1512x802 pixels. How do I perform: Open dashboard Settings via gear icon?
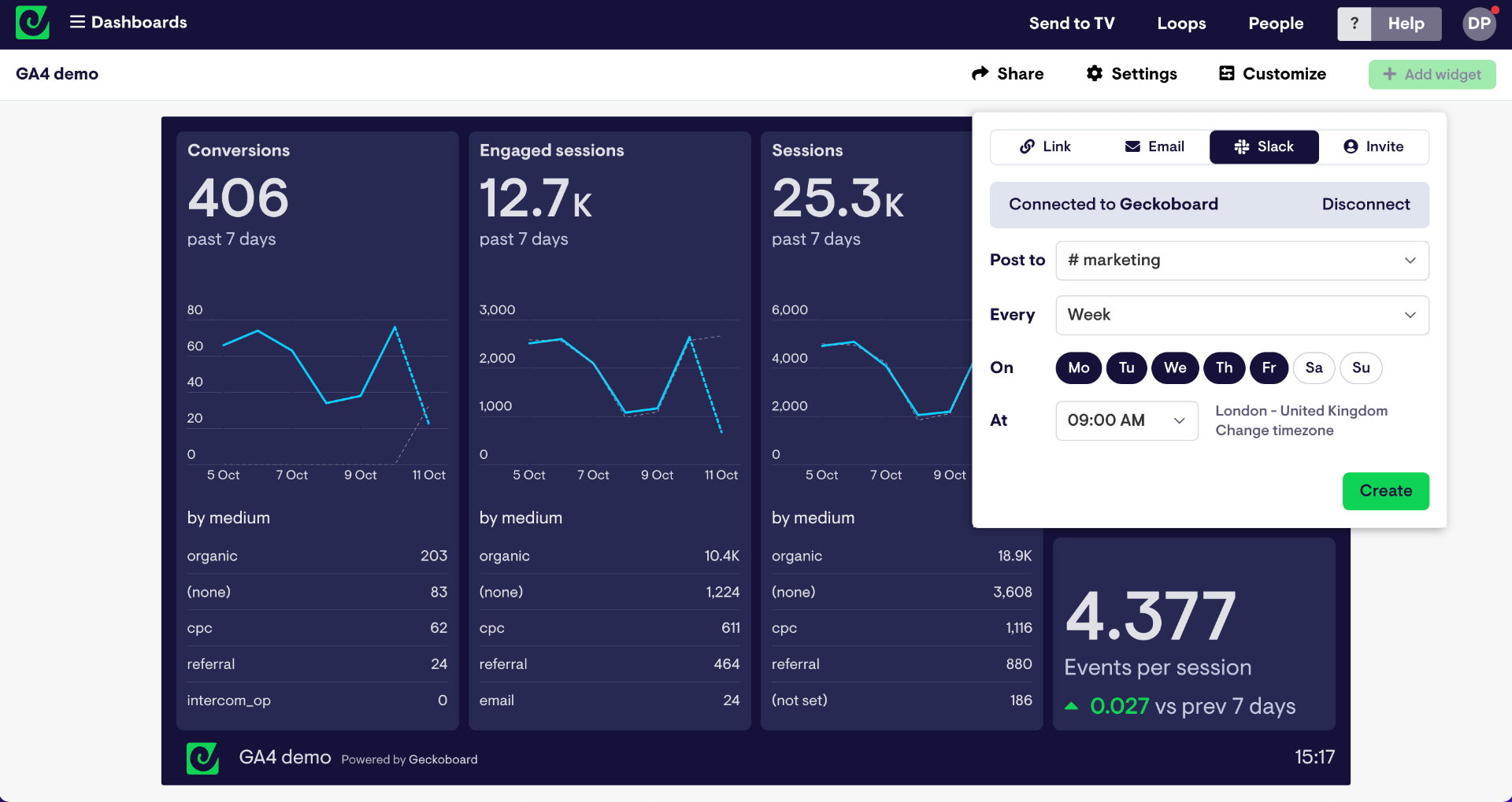click(1095, 73)
